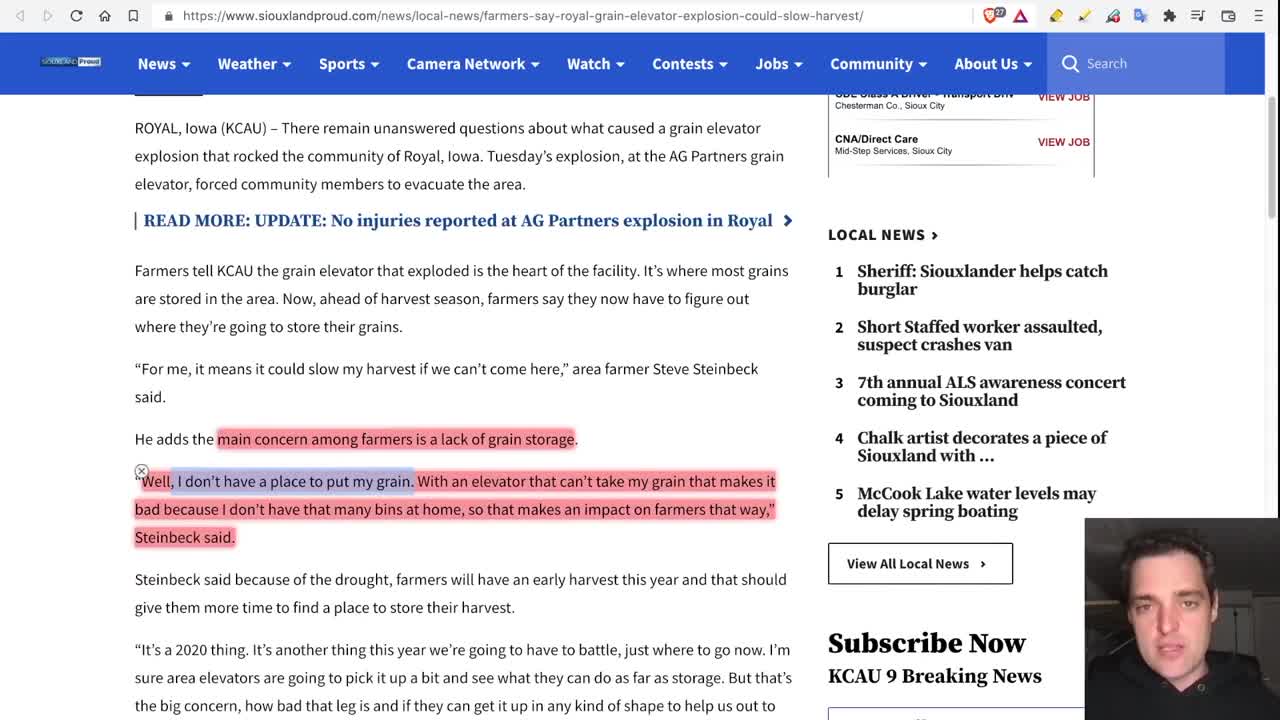Open the browser main menu
Viewport: 1280px width, 720px height.
1258,16
